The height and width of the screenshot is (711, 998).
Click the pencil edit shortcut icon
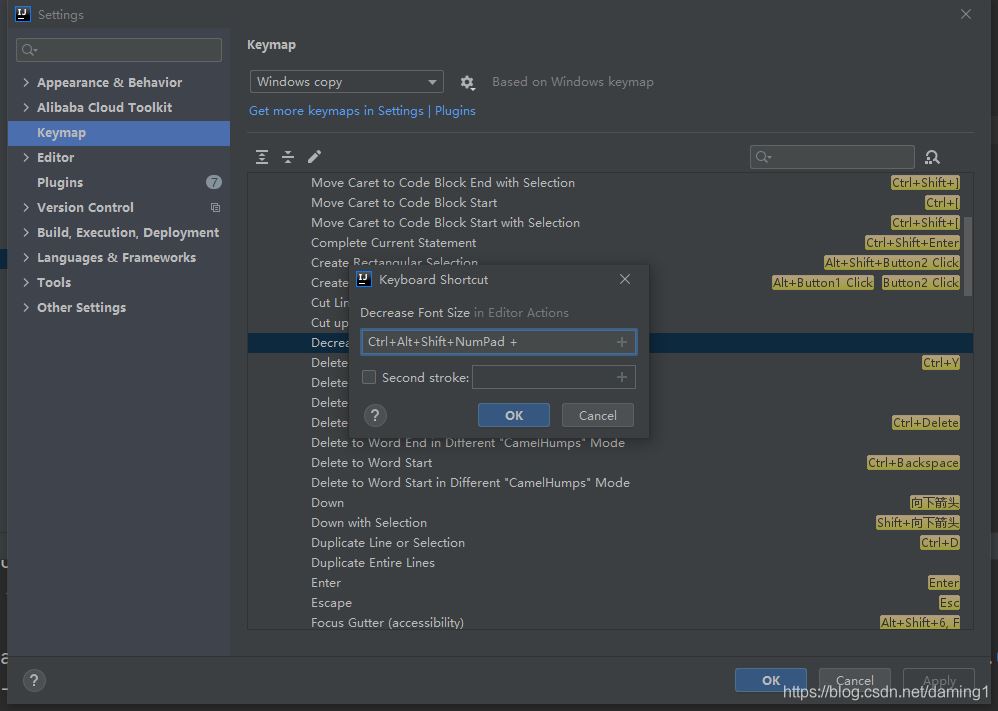[x=314, y=157]
